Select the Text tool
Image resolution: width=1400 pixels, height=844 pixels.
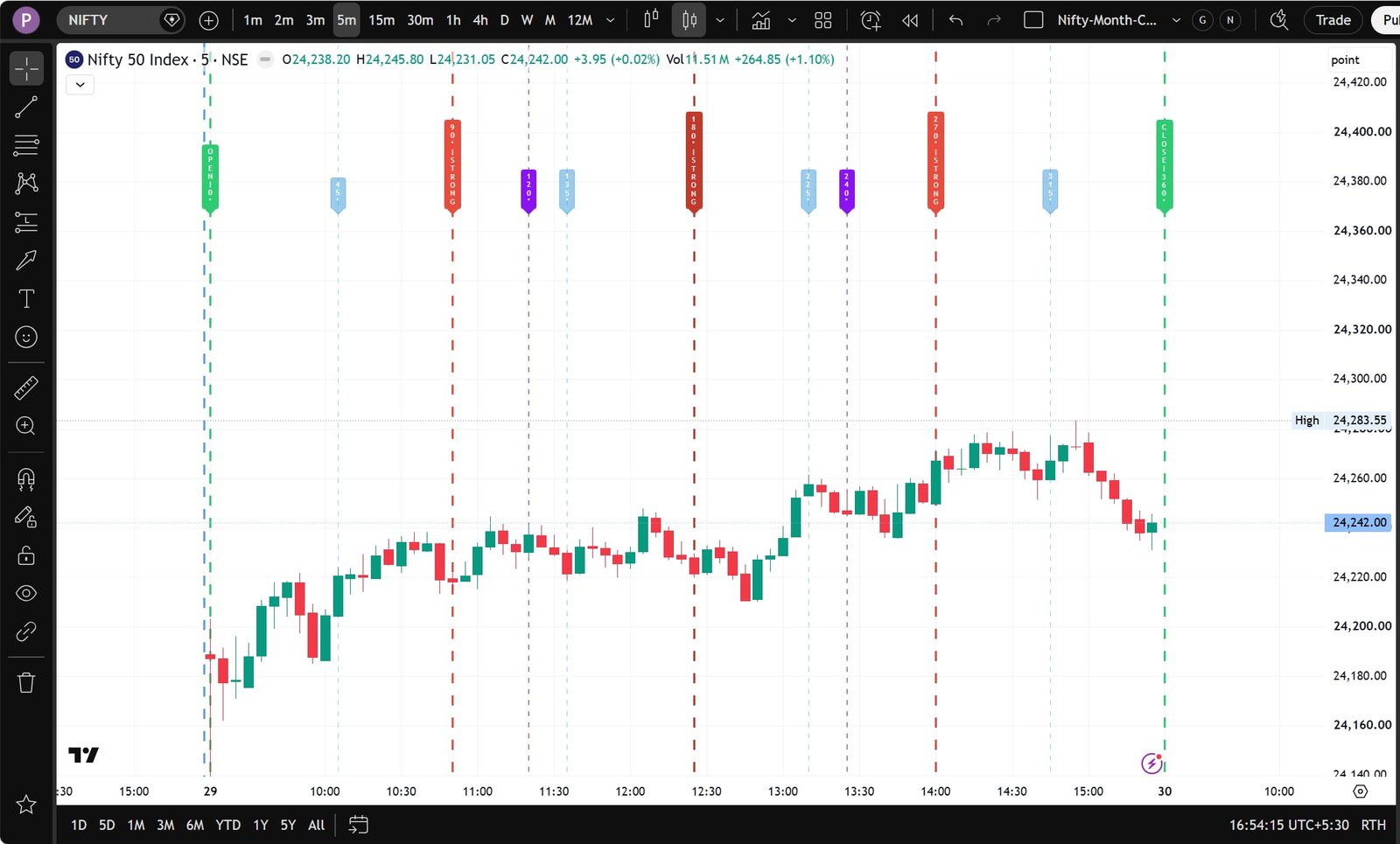tap(26, 298)
